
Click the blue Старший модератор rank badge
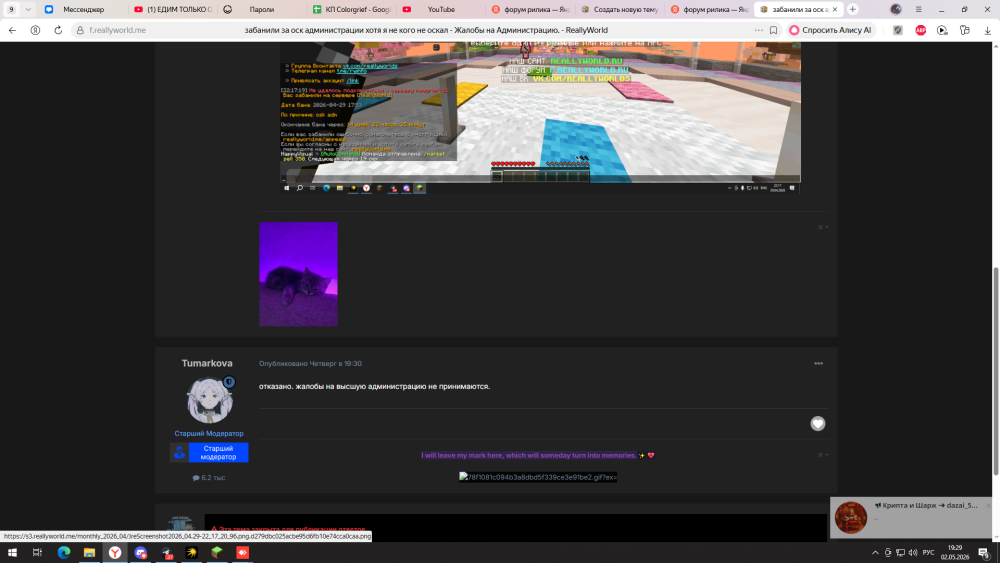pos(209,453)
